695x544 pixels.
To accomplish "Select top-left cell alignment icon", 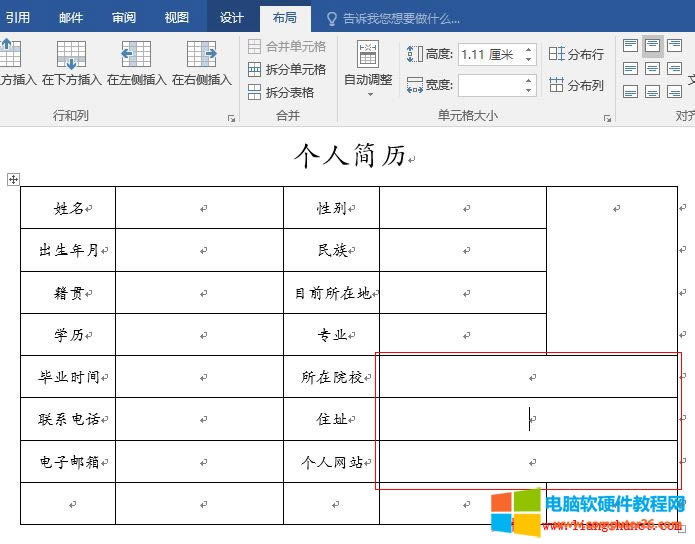I will pyautogui.click(x=630, y=45).
